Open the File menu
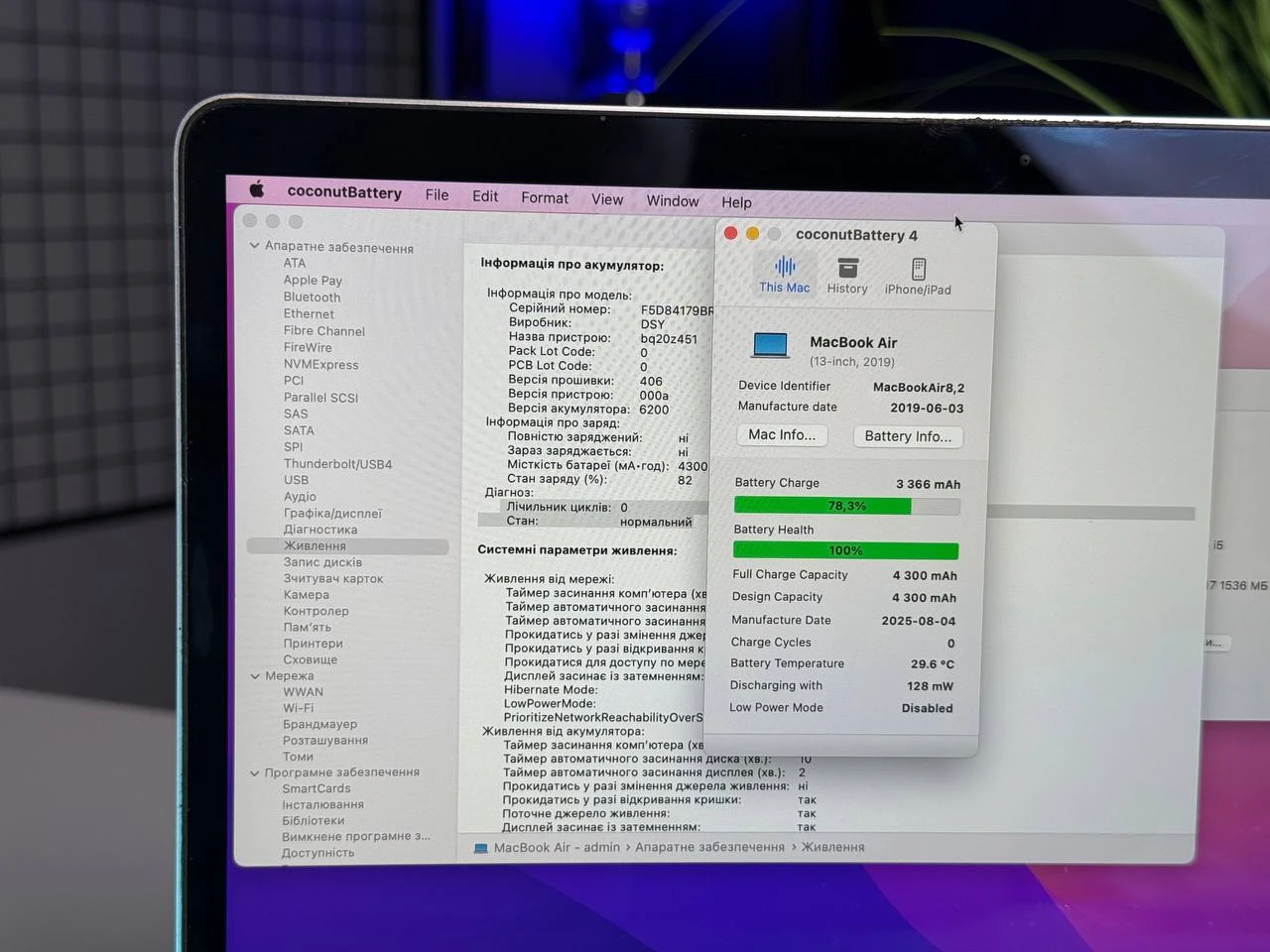Viewport: 1270px width, 952px height. pos(437,195)
